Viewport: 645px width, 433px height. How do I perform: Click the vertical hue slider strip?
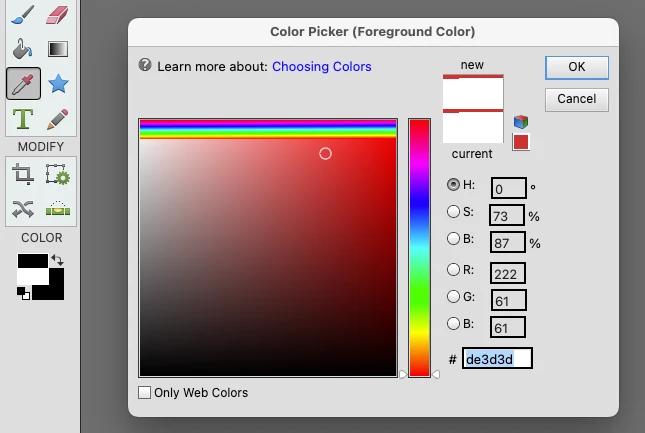click(420, 248)
